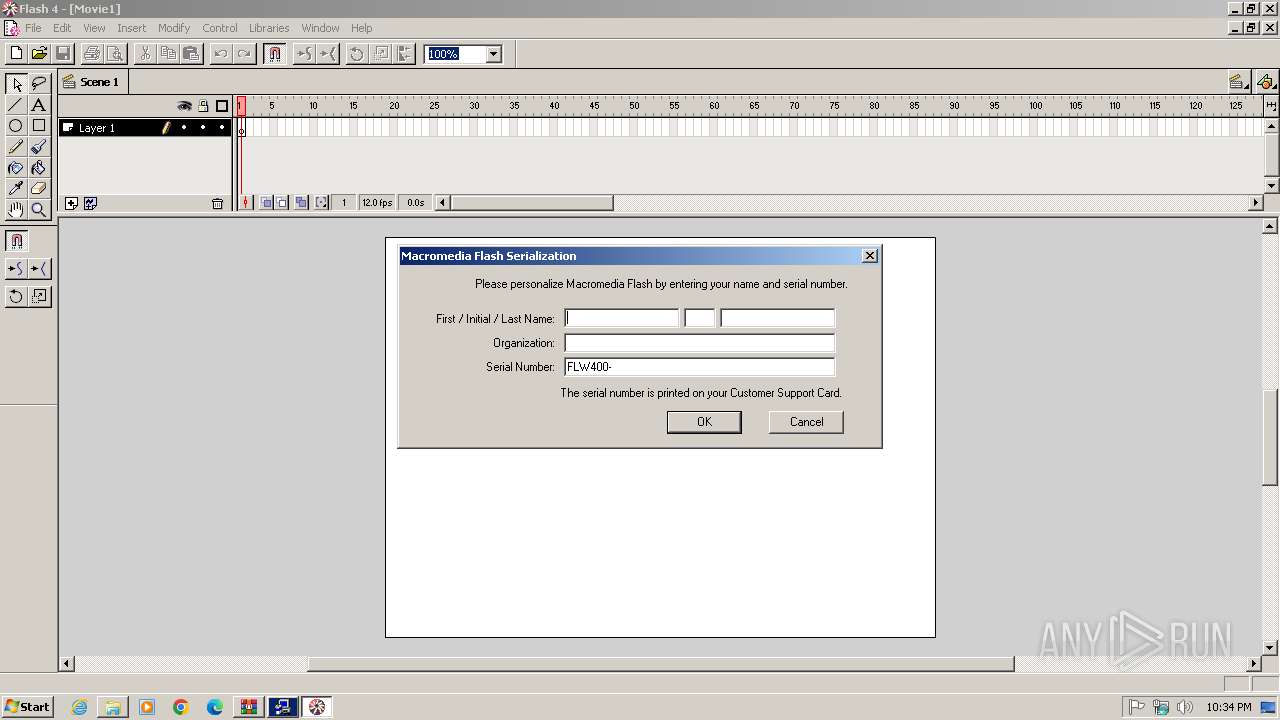Viewport: 1280px width, 720px height.
Task: Delete layer using trash can icon
Action: [x=218, y=203]
